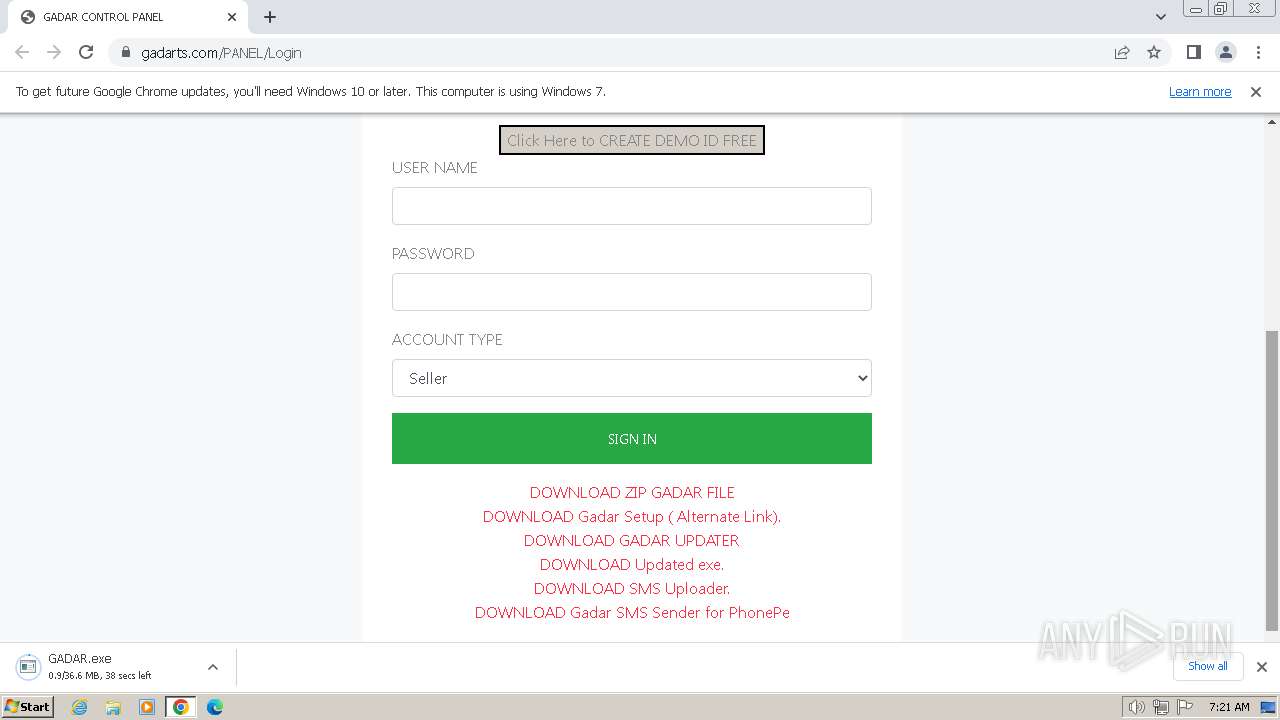The image size is (1280, 720).
Task: Open Windows Explorer folder from taskbar
Action: point(113,707)
